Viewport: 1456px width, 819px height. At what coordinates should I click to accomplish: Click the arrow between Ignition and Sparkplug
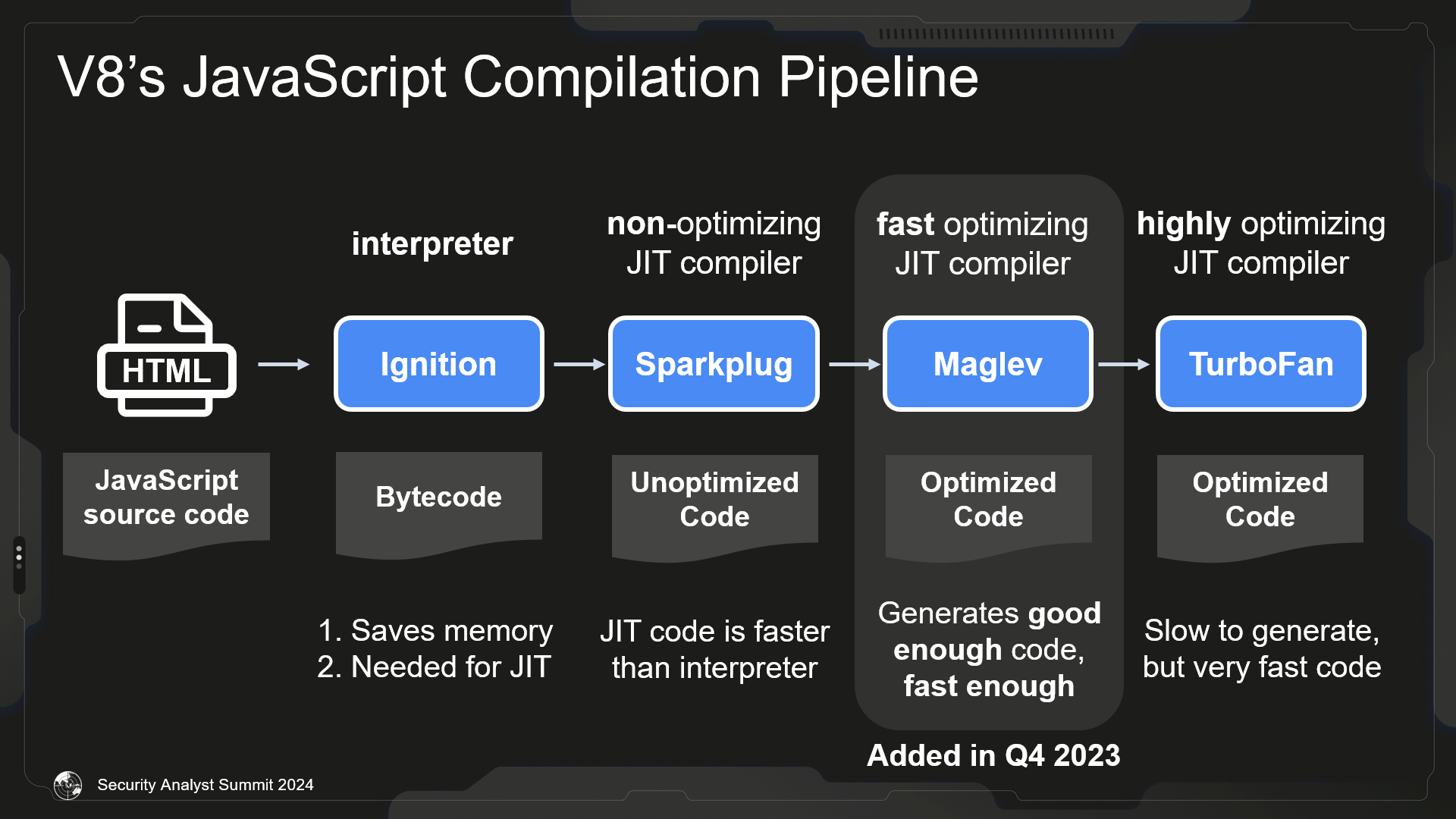[579, 365]
